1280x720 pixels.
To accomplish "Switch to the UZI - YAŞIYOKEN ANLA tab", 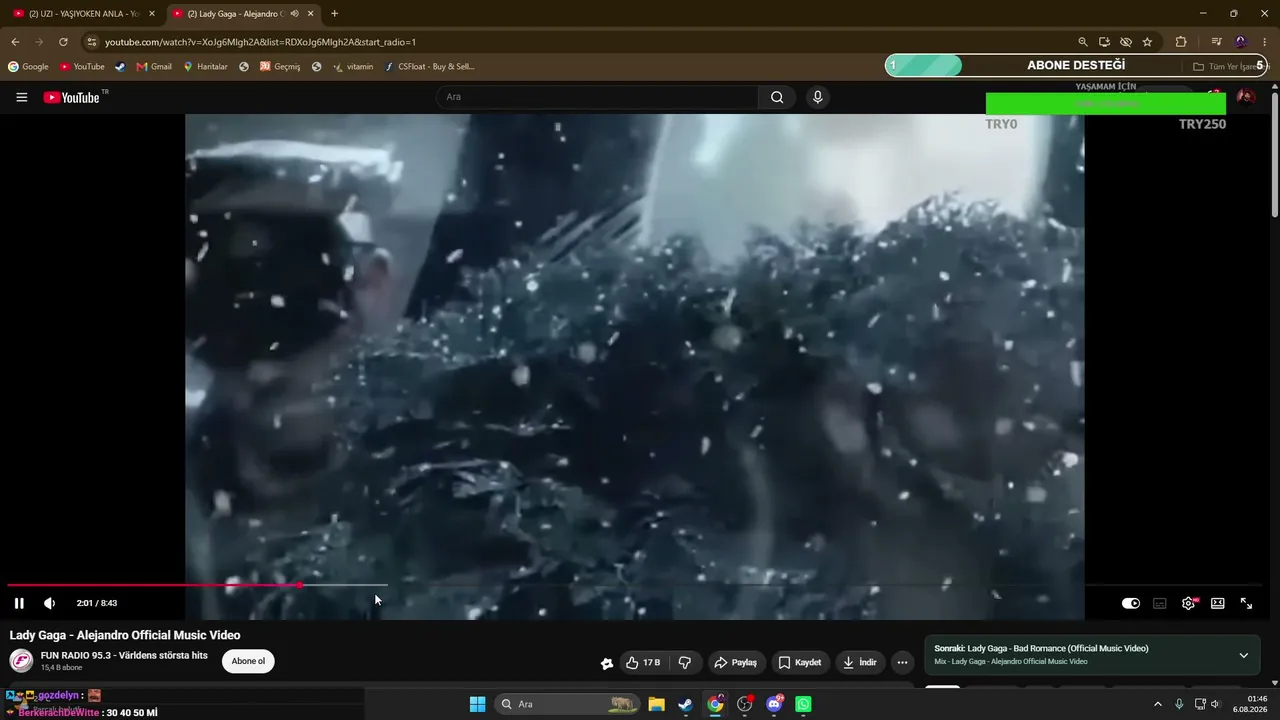I will click(84, 14).
